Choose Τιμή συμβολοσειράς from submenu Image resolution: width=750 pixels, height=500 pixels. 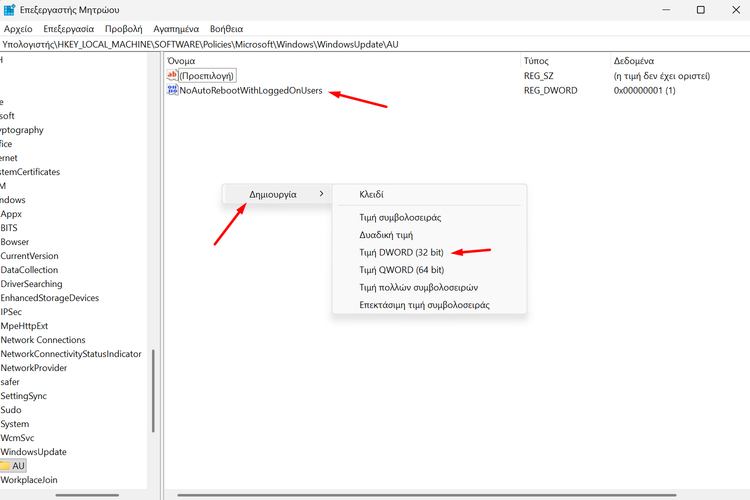[400, 217]
